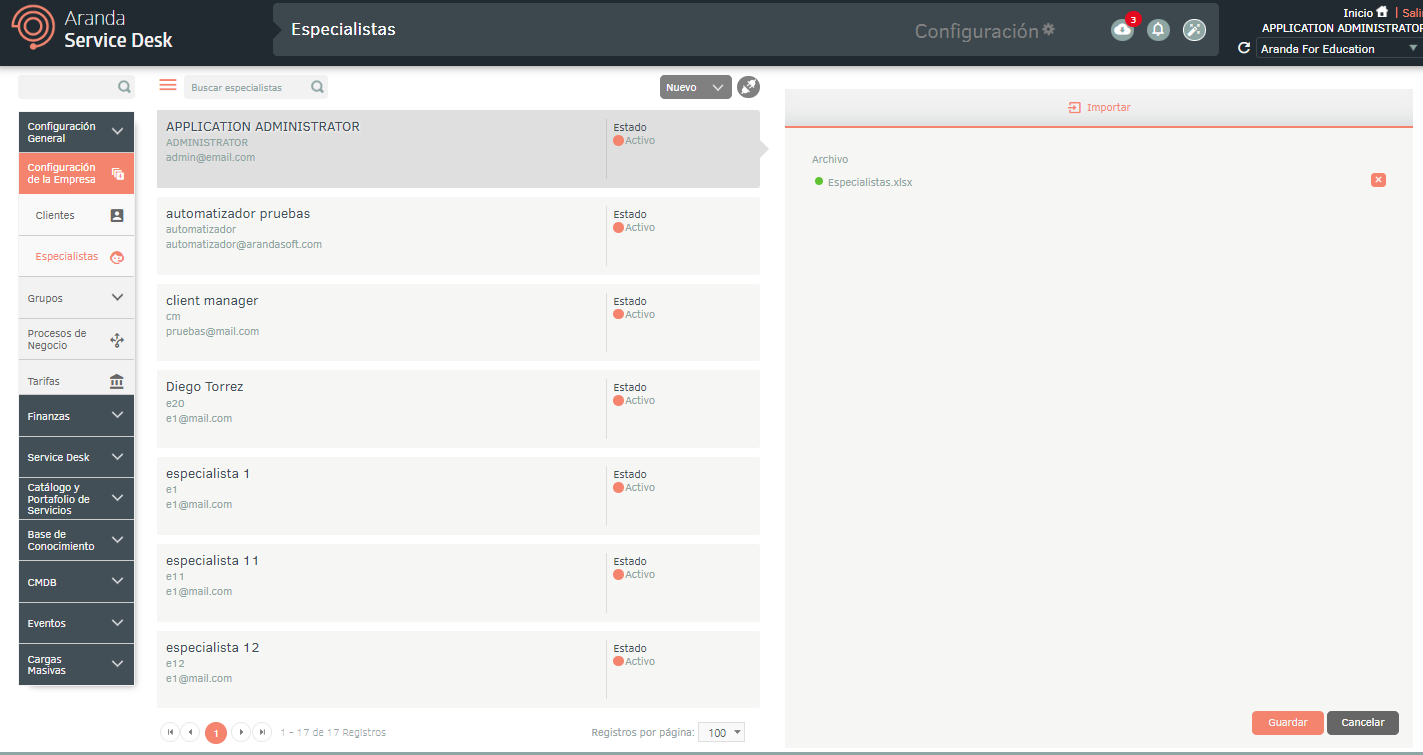Click the Inicio link
1423x755 pixels.
tap(1357, 13)
